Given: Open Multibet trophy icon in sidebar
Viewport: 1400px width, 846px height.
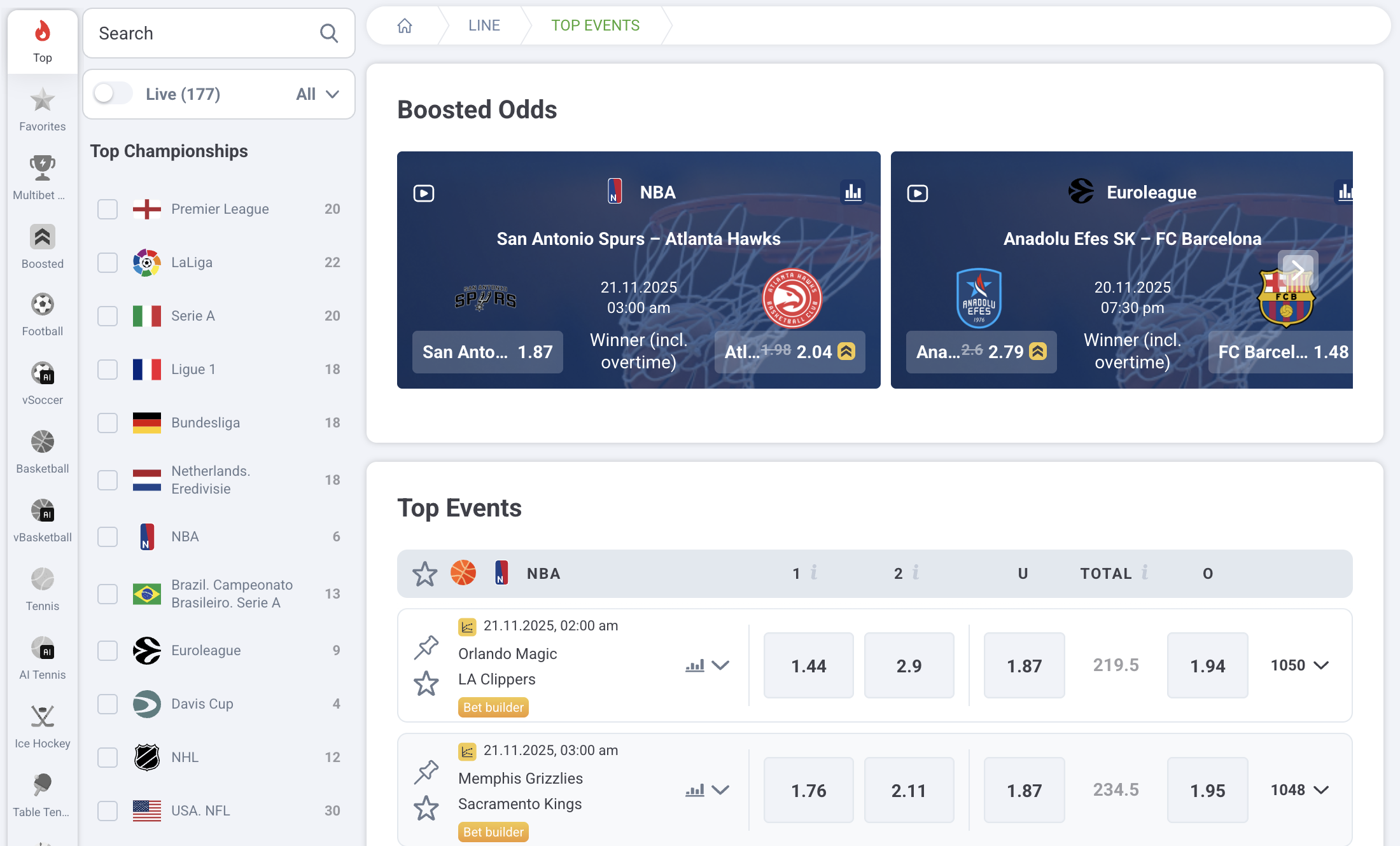Looking at the screenshot, I should 43,178.
